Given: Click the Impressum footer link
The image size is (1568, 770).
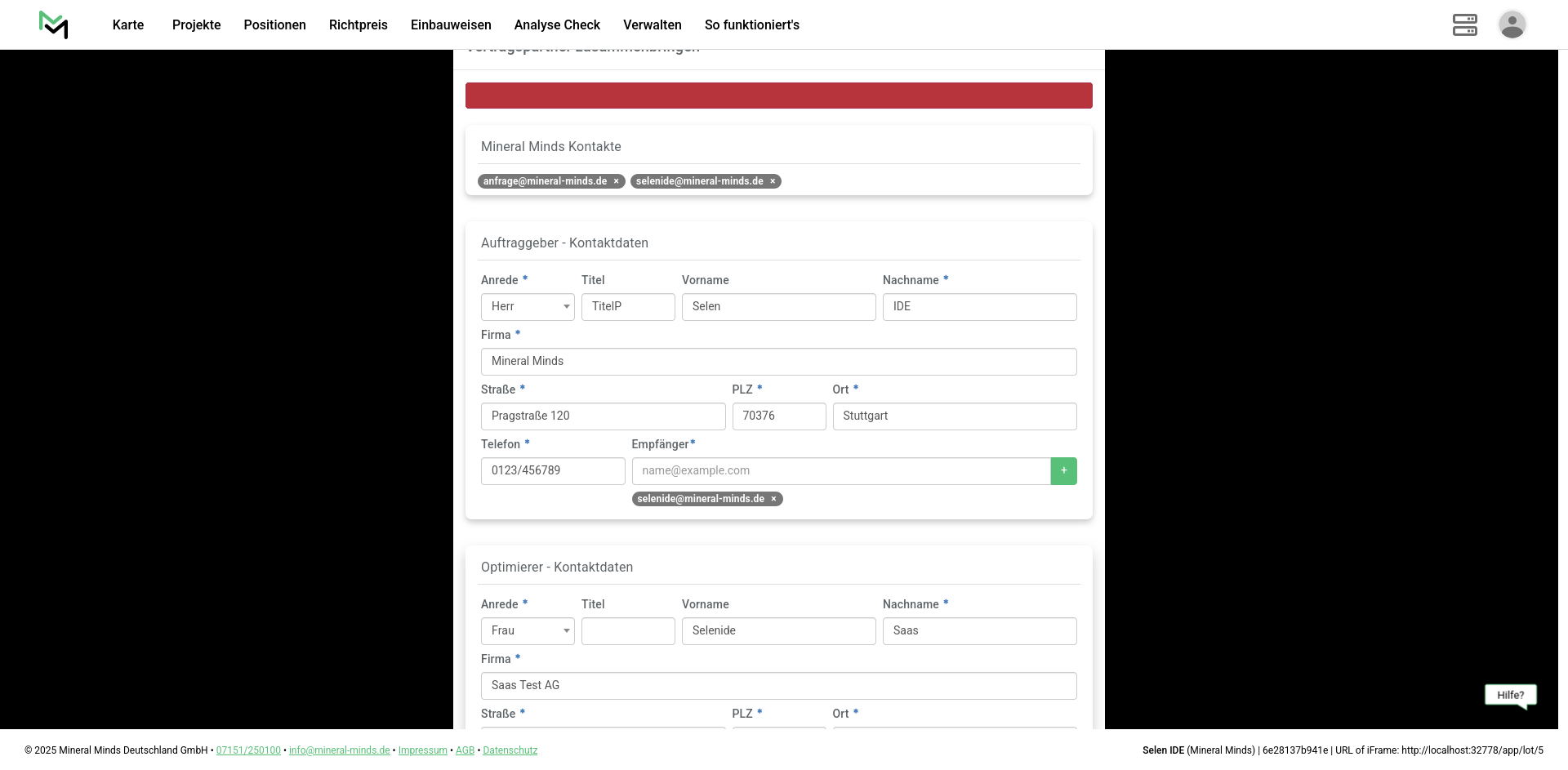Looking at the screenshot, I should [422, 750].
